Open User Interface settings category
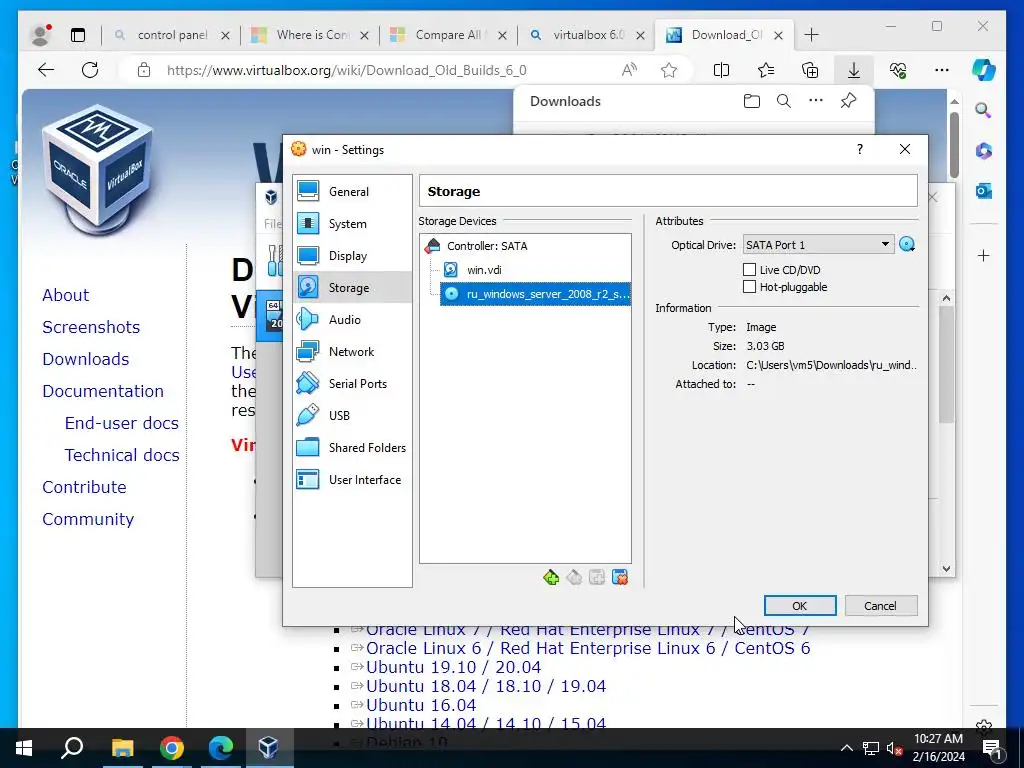This screenshot has width=1024, height=768. (352, 479)
